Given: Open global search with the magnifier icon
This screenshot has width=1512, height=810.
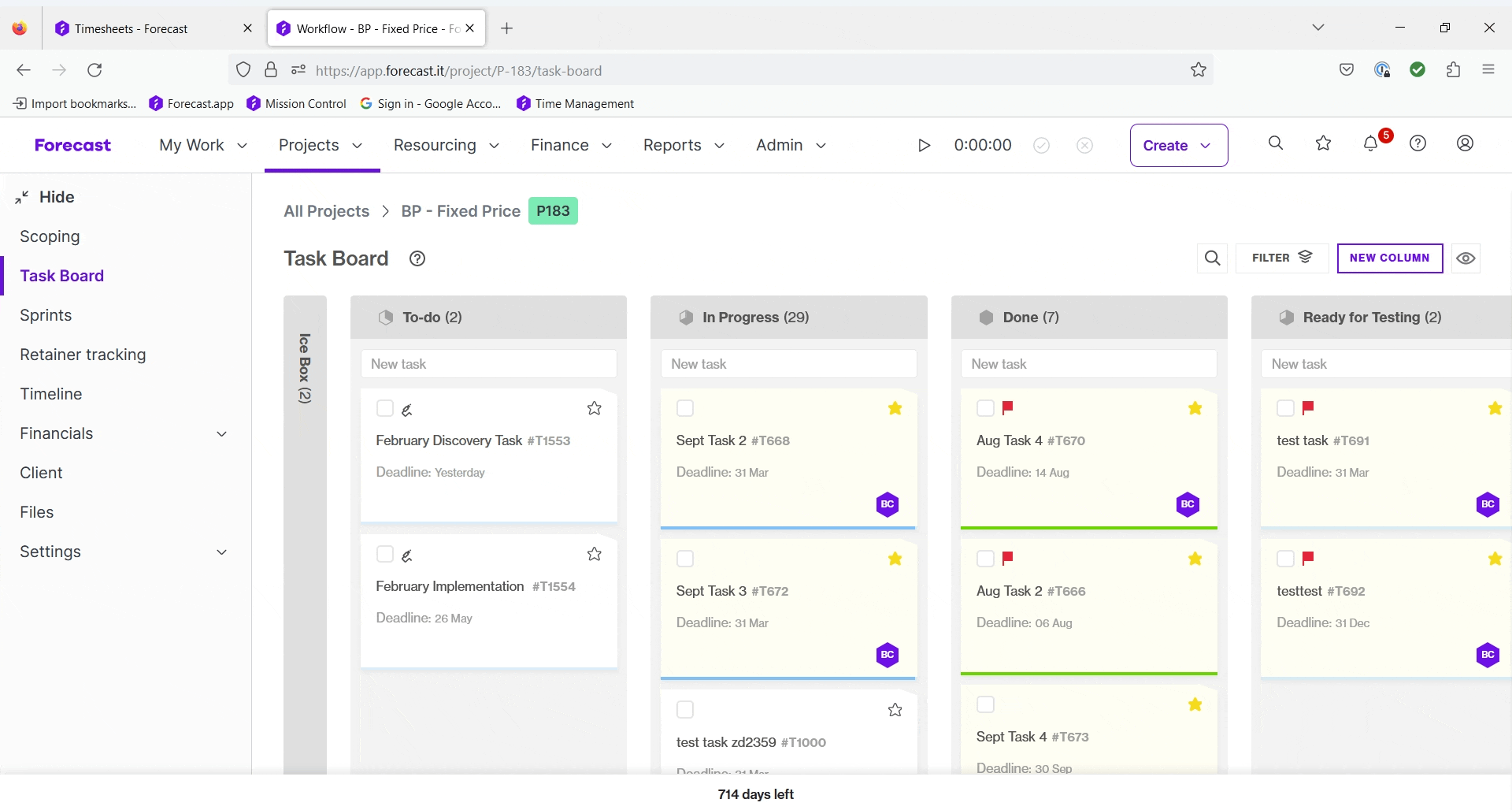Looking at the screenshot, I should pos(1276,143).
